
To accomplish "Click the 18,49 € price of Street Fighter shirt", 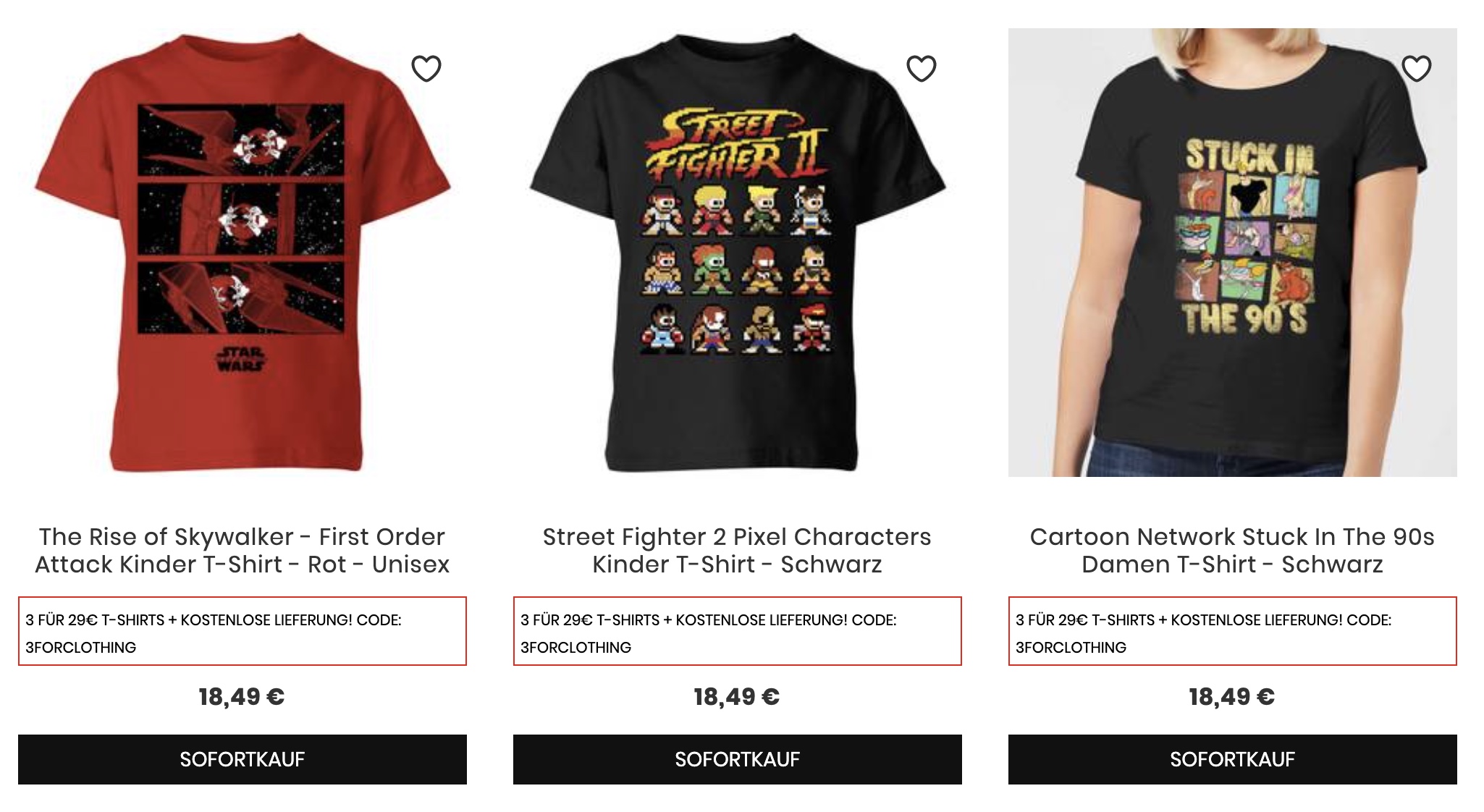I will click(x=737, y=697).
